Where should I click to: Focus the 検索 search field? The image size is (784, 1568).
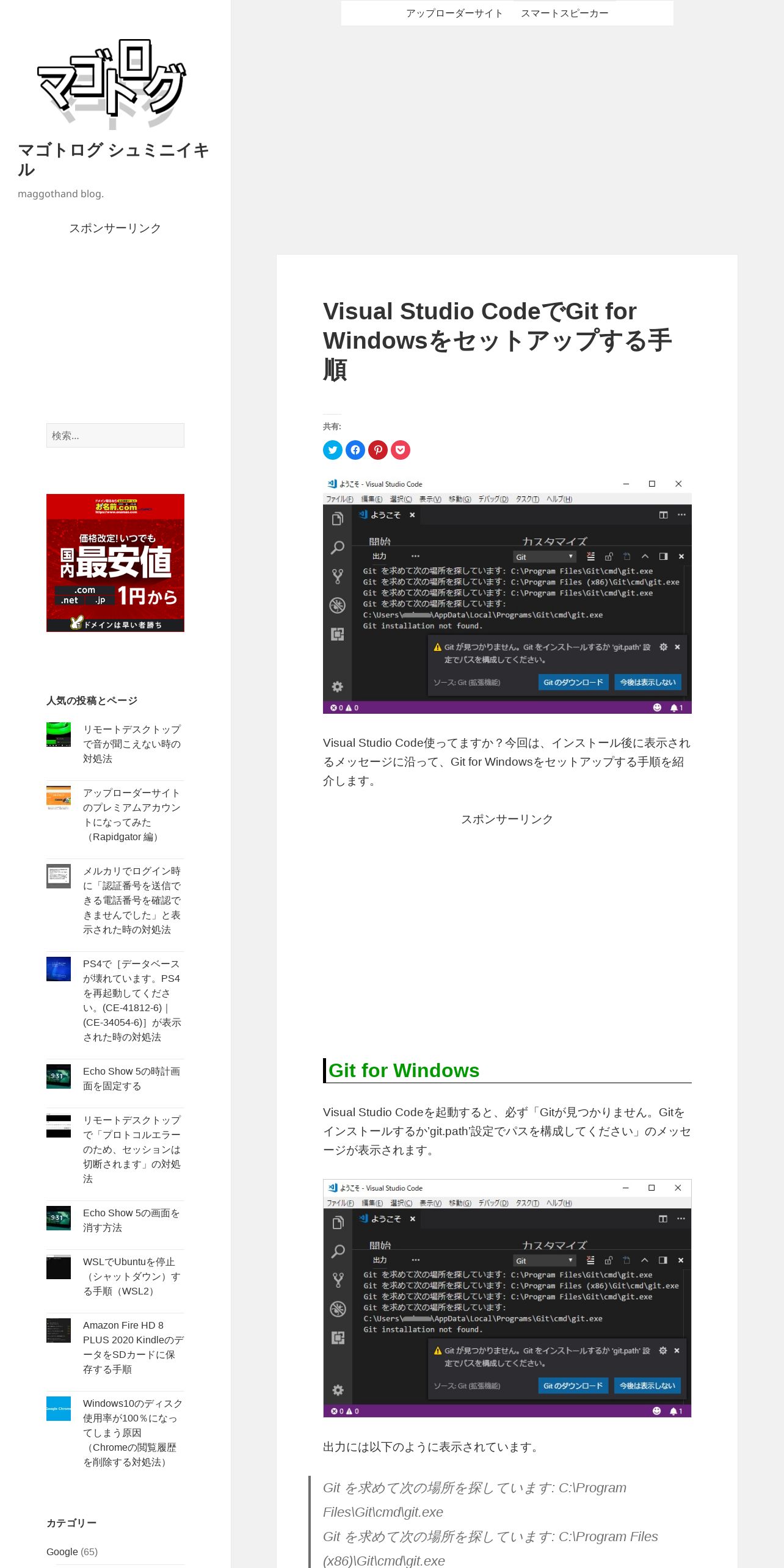115,435
